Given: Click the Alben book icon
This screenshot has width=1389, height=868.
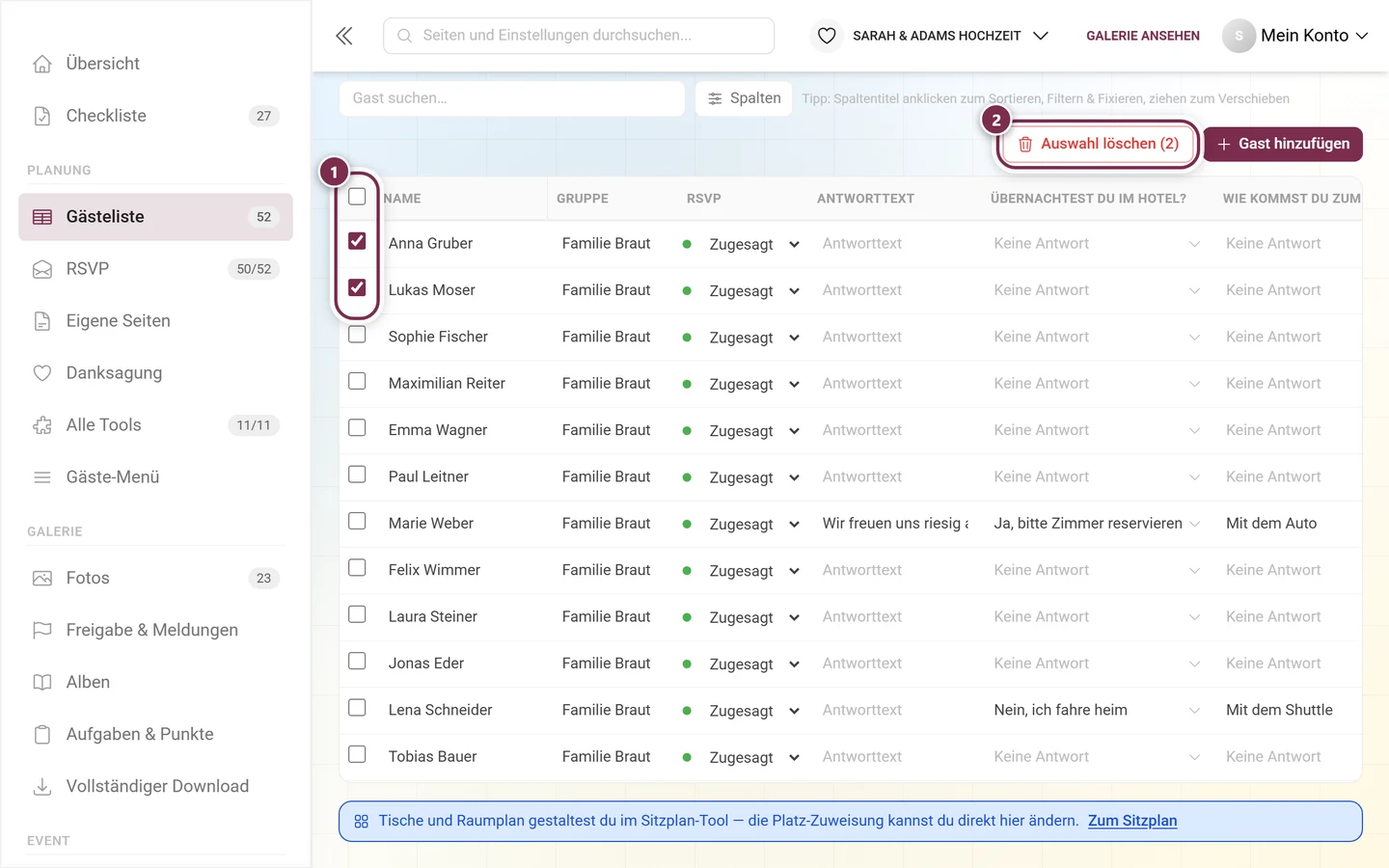Looking at the screenshot, I should [x=42, y=683].
